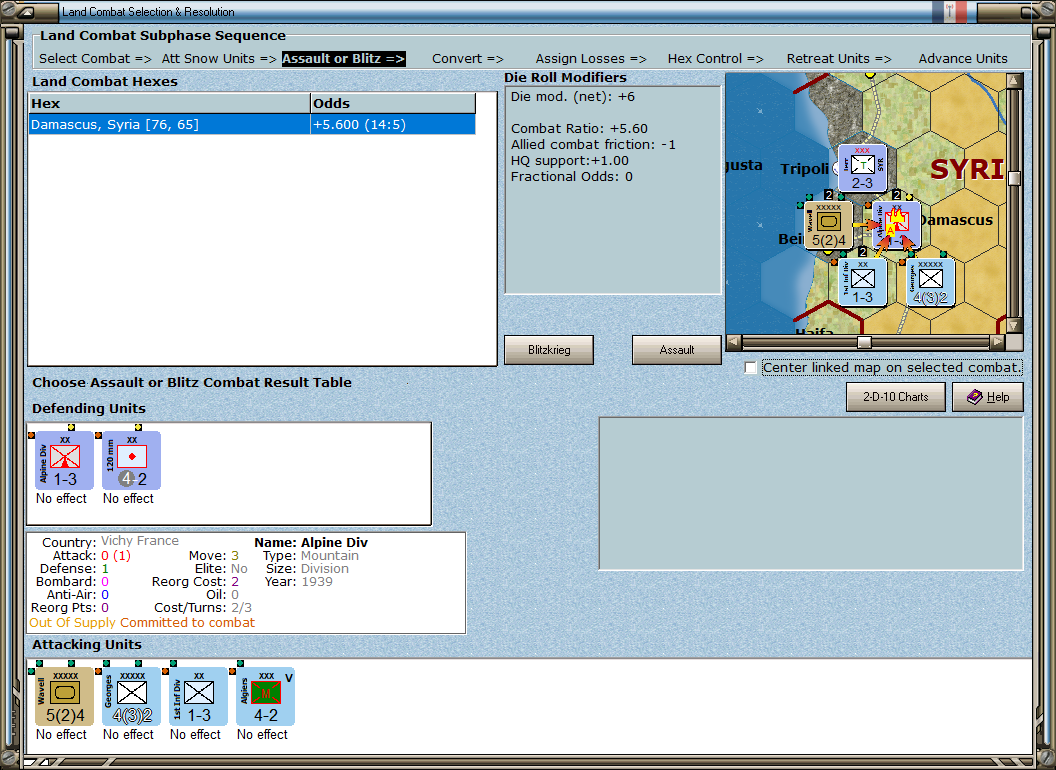Enable Center linked map on selected combat
The image size is (1056, 770).
(750, 368)
